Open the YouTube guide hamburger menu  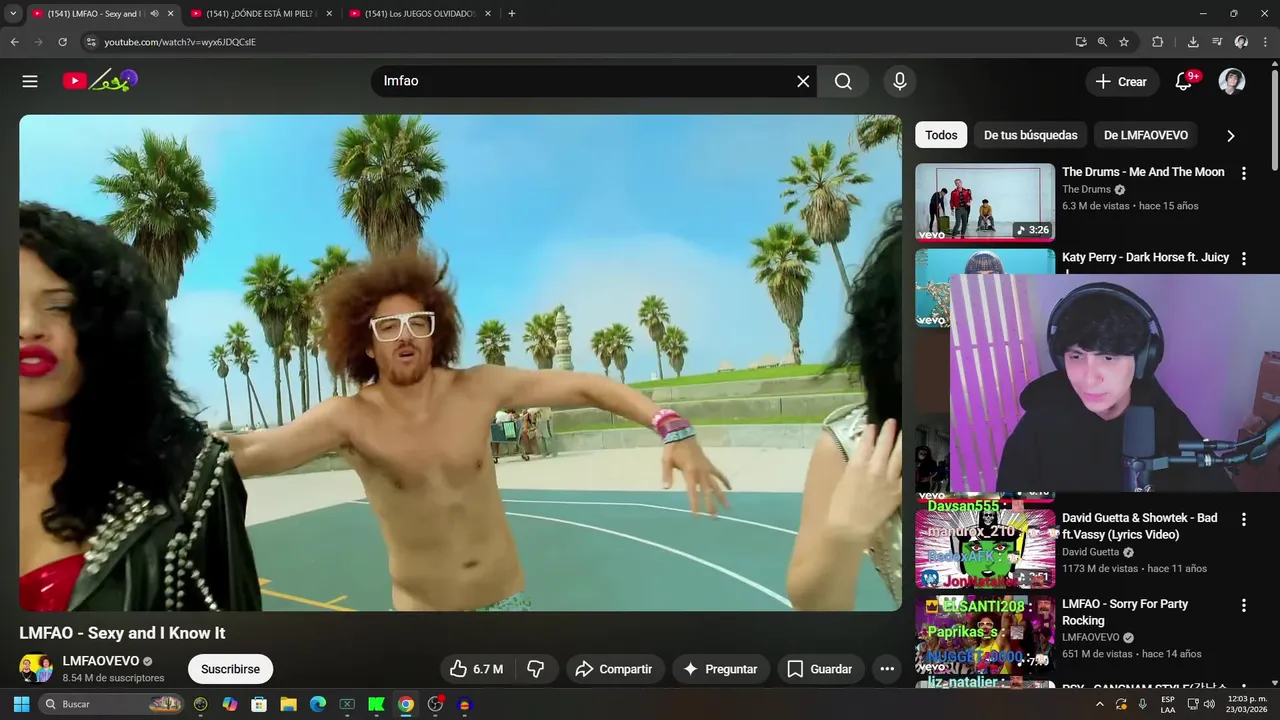(x=30, y=81)
